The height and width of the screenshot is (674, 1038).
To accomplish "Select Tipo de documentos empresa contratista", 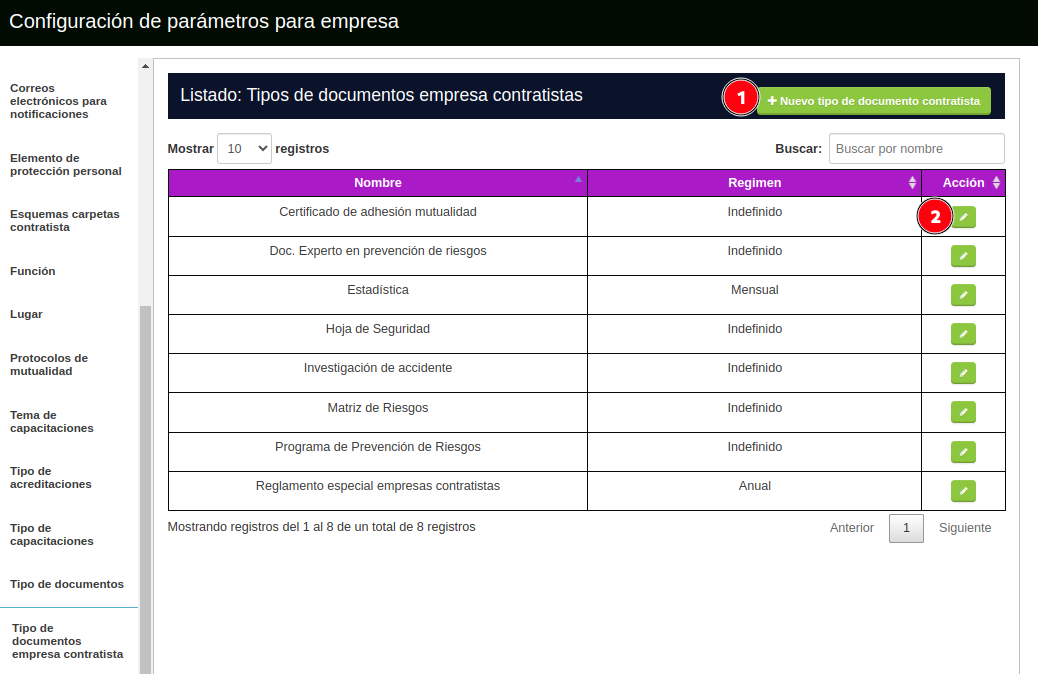I will point(68,641).
